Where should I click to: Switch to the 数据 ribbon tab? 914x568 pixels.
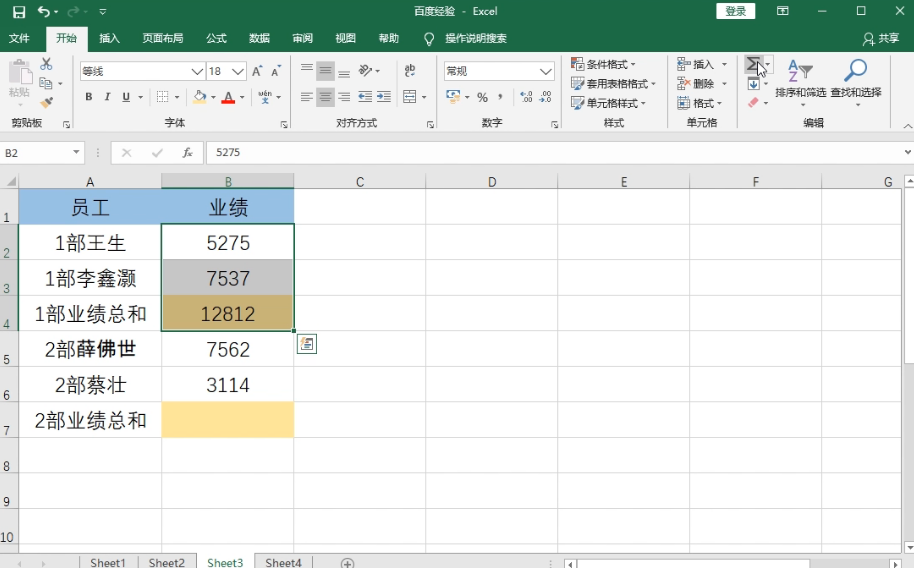259,38
